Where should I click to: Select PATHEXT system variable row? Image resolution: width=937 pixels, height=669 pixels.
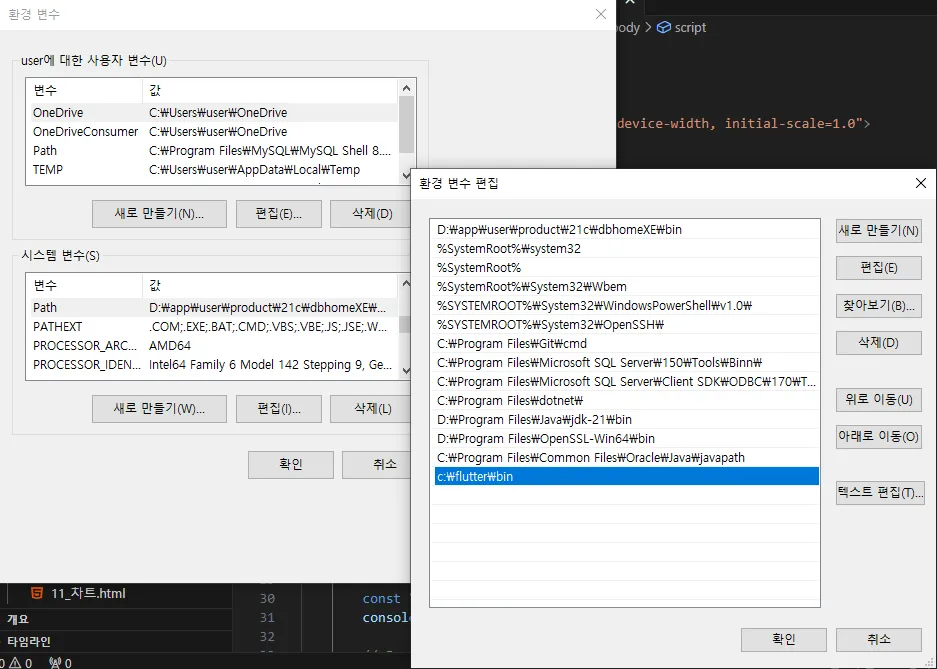click(x=214, y=327)
